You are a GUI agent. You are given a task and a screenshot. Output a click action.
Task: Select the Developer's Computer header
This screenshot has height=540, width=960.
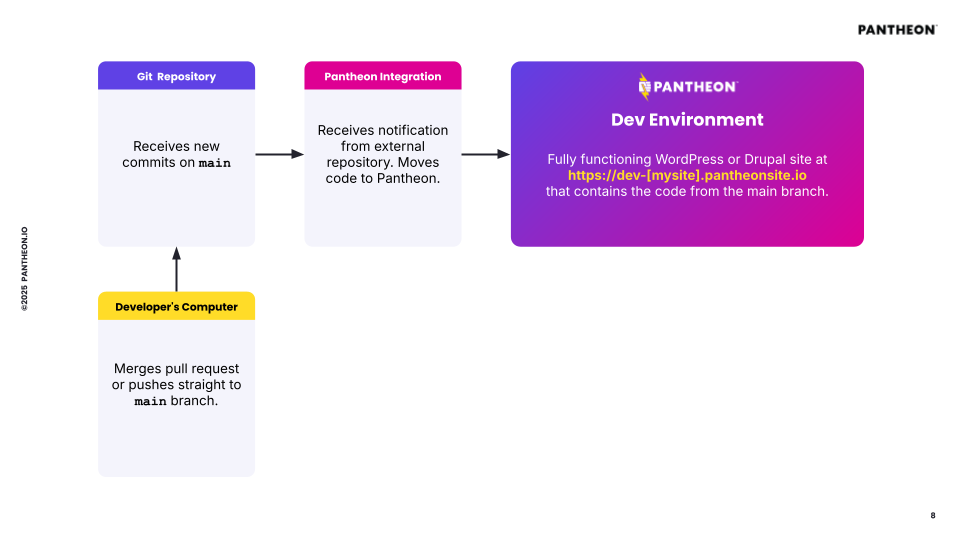click(x=176, y=306)
